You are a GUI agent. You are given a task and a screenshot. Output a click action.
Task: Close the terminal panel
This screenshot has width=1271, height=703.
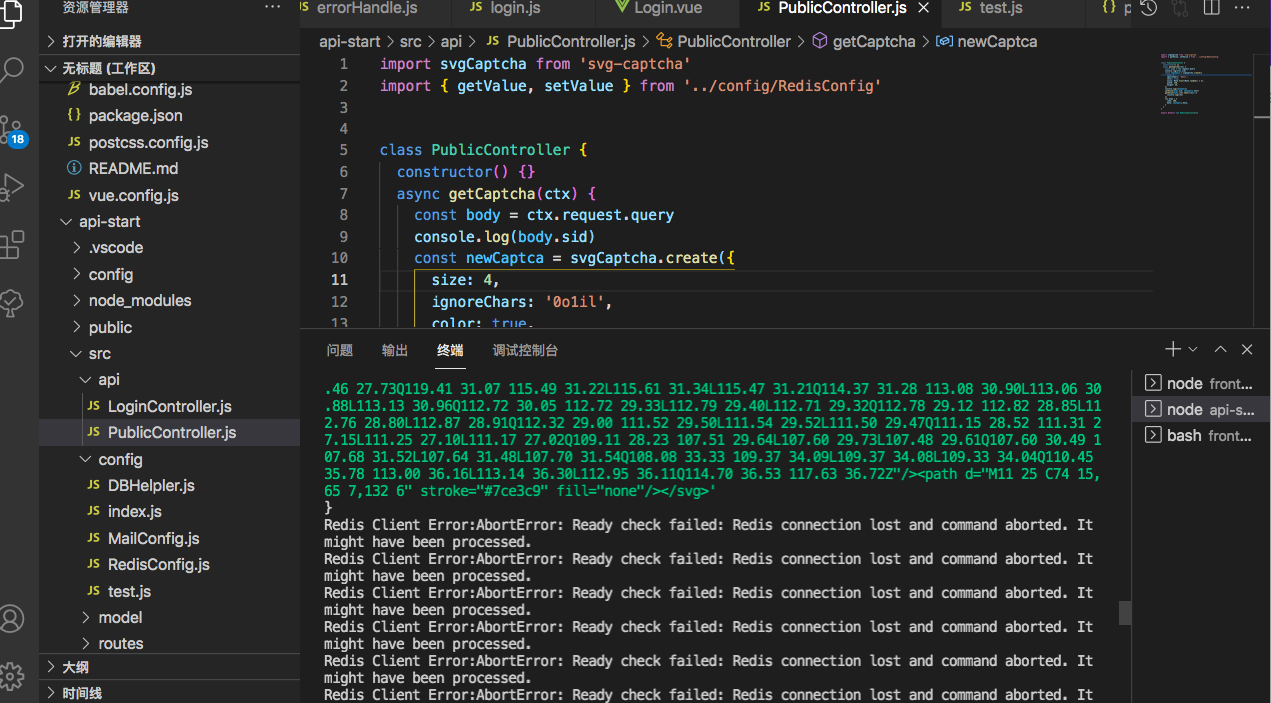coord(1247,349)
